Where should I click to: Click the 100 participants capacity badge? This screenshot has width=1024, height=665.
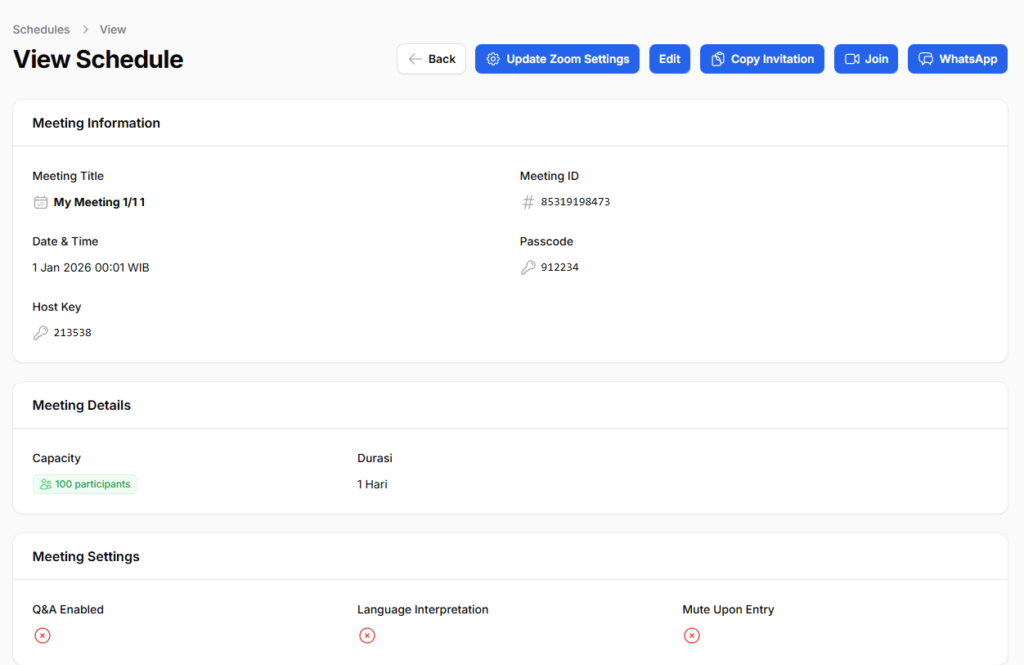(x=85, y=484)
